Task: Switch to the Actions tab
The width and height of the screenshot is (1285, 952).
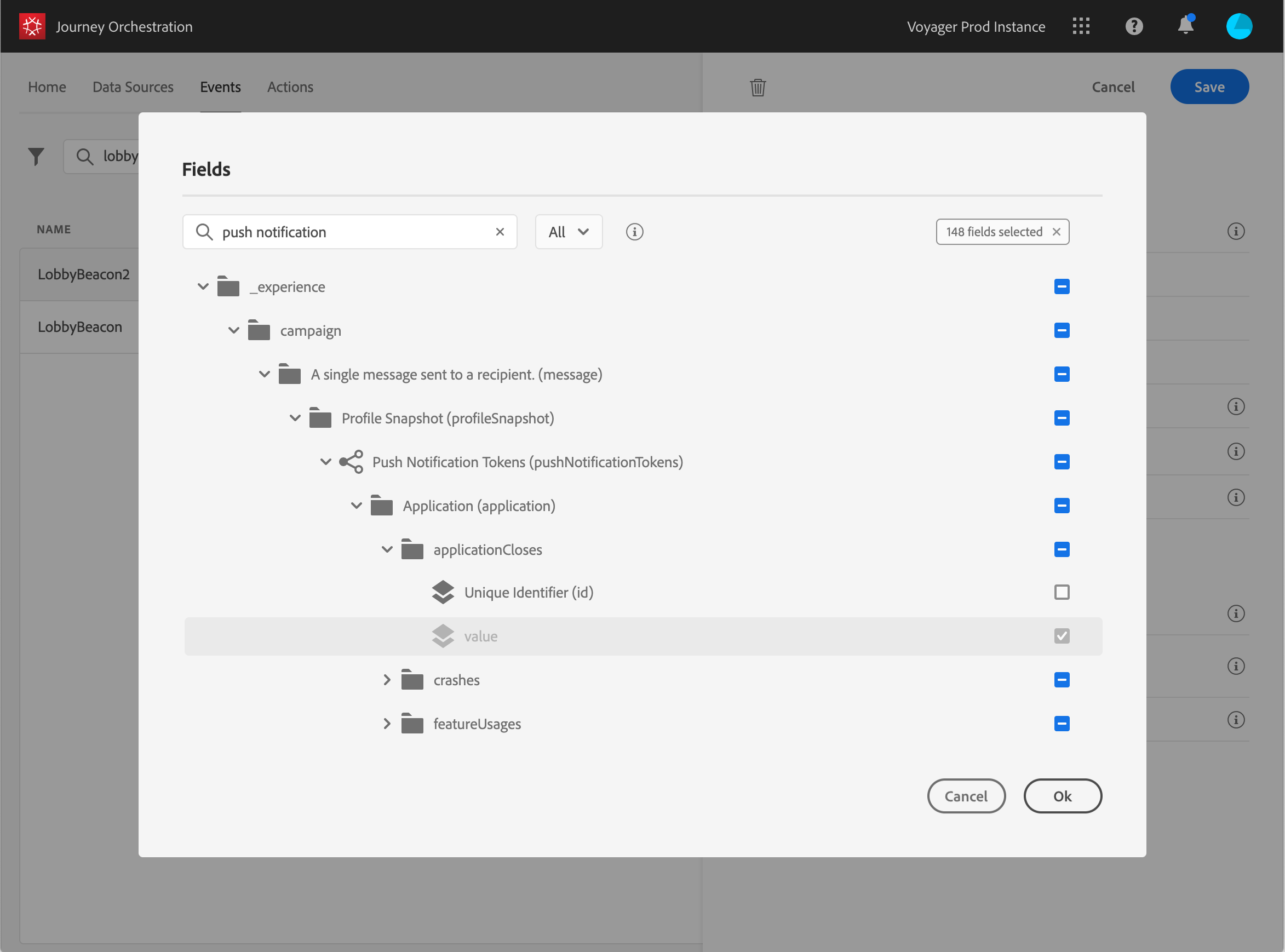Action: pyautogui.click(x=290, y=87)
